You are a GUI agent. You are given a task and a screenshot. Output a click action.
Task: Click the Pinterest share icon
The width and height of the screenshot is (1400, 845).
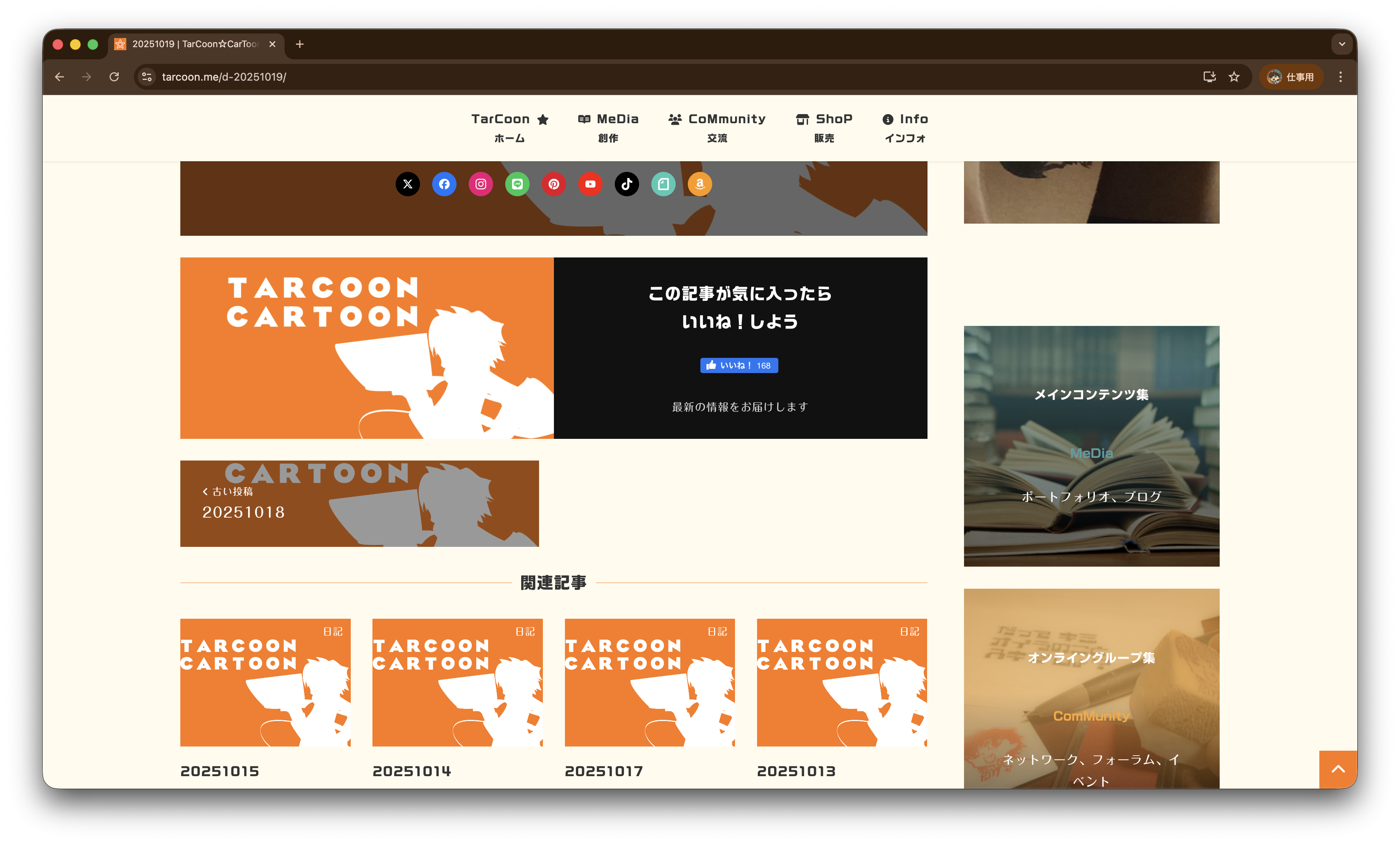(x=554, y=184)
